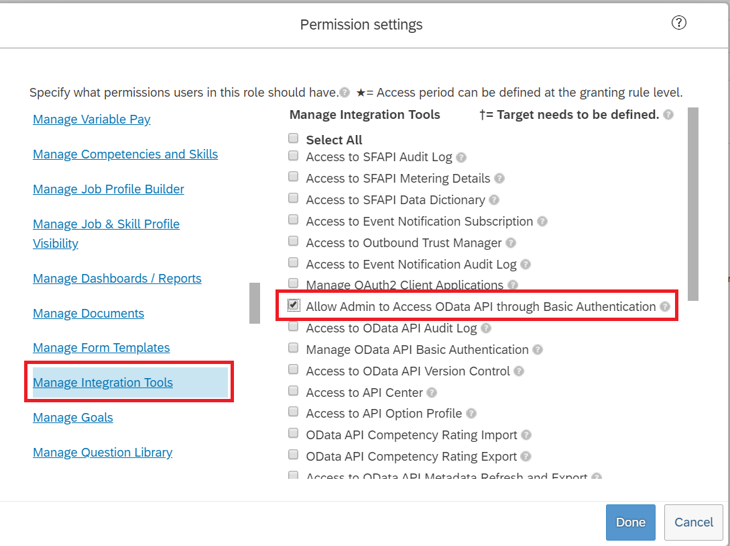Open Manage Integration Tools category
This screenshot has width=730, height=546.
103,382
